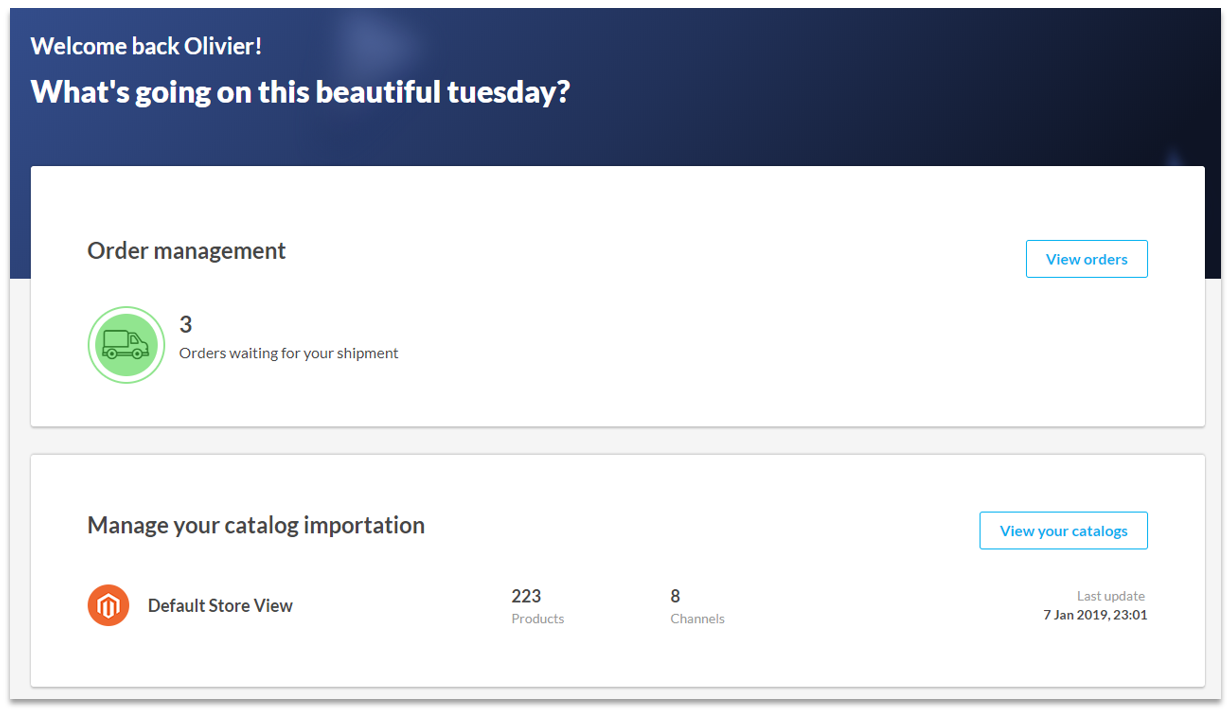Click the Channels label under 8
The width and height of the screenshot is (1232, 712).
(698, 619)
